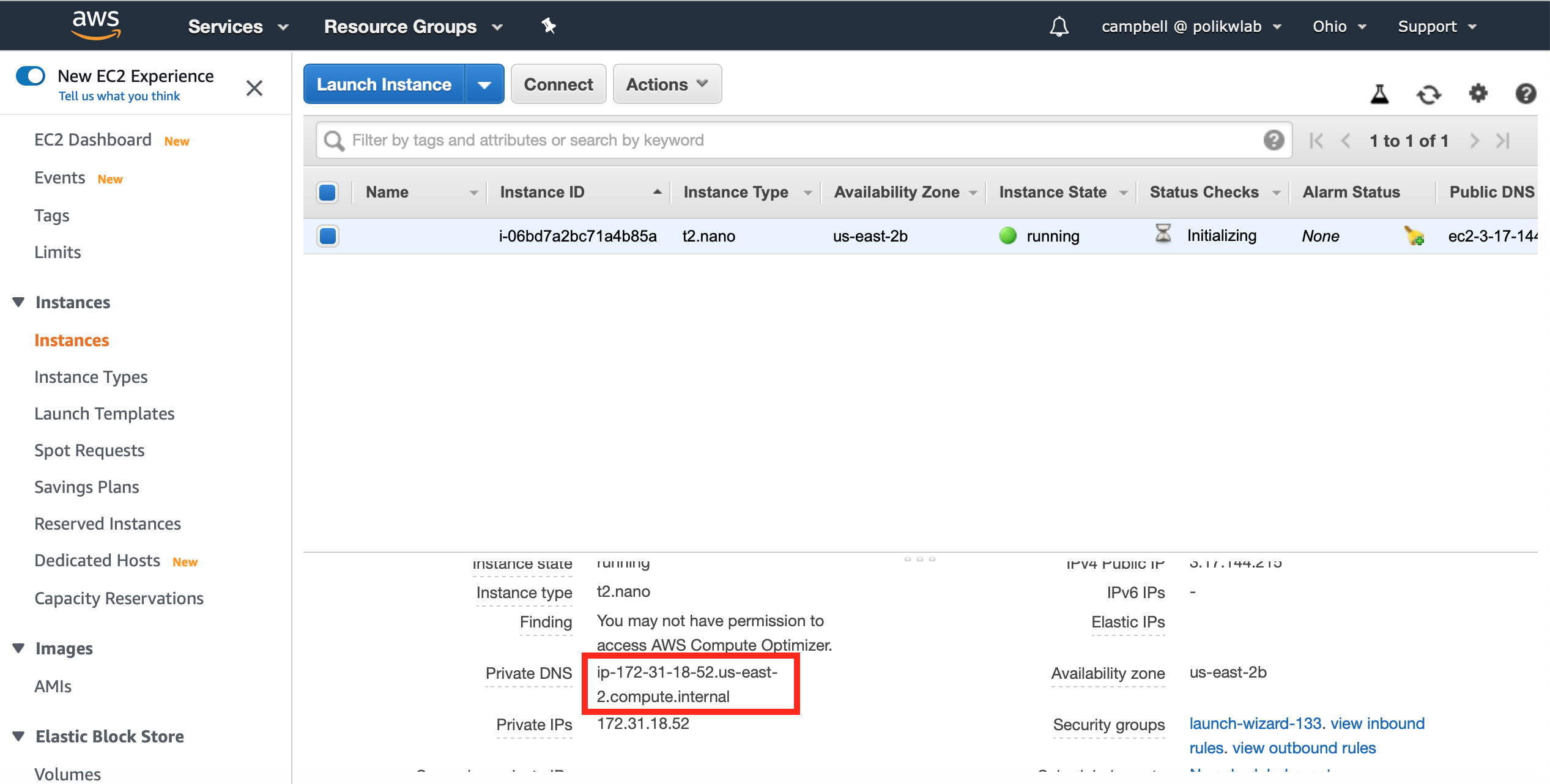1550x784 pixels.
Task: Click the Initializing hourglass status icon
Action: click(x=1163, y=233)
